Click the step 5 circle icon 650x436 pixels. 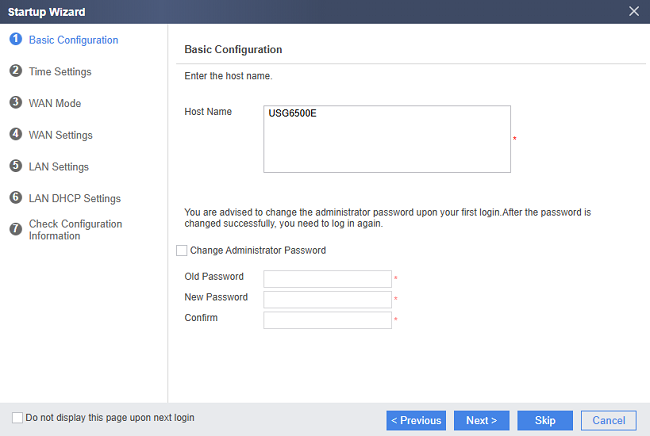click(16, 166)
